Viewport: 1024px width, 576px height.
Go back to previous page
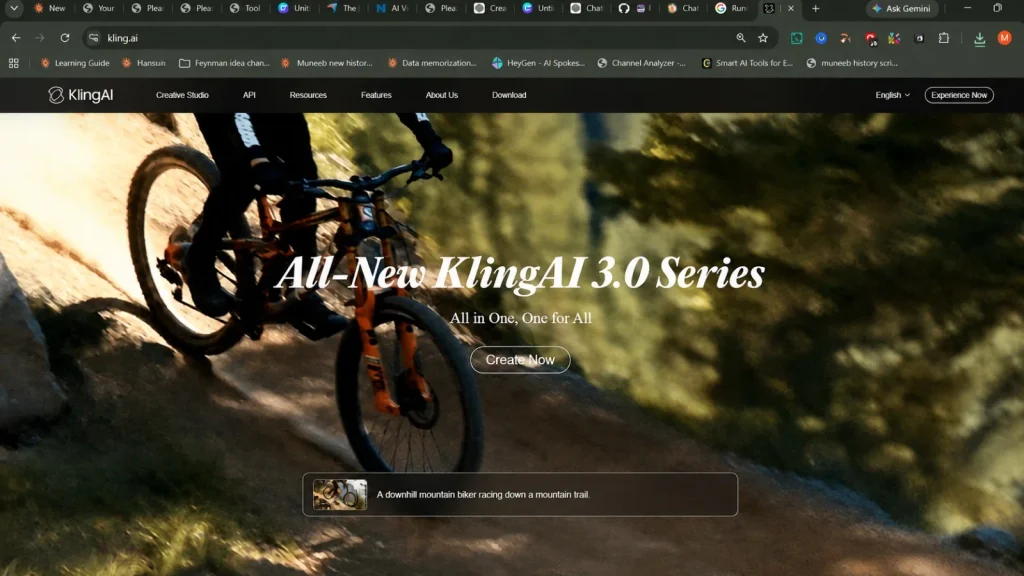point(16,38)
